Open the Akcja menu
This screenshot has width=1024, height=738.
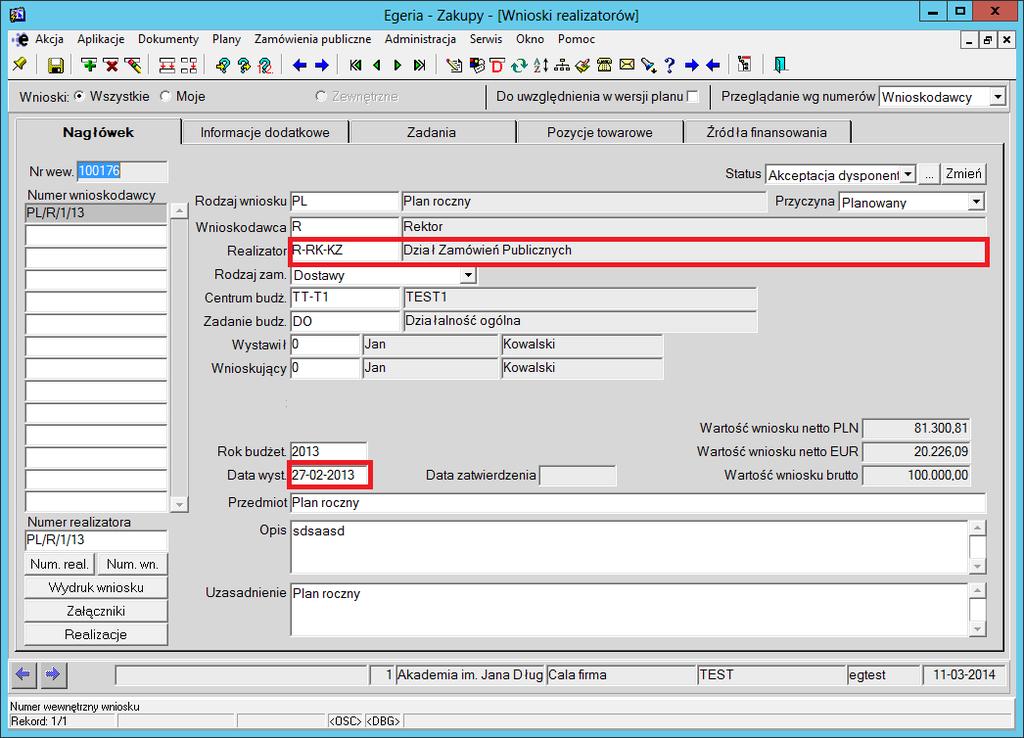tap(49, 39)
